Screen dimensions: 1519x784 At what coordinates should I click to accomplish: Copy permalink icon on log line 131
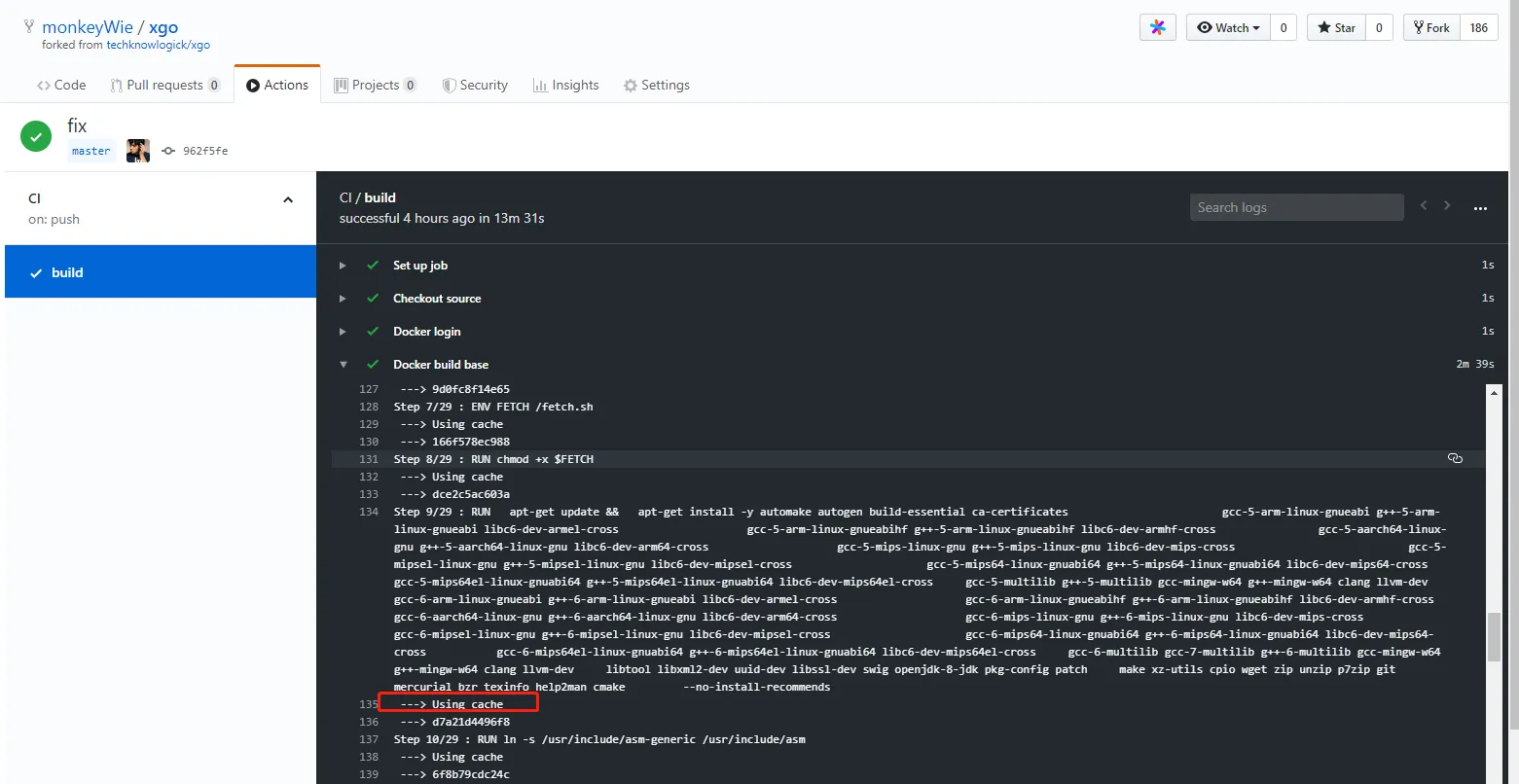1455,458
